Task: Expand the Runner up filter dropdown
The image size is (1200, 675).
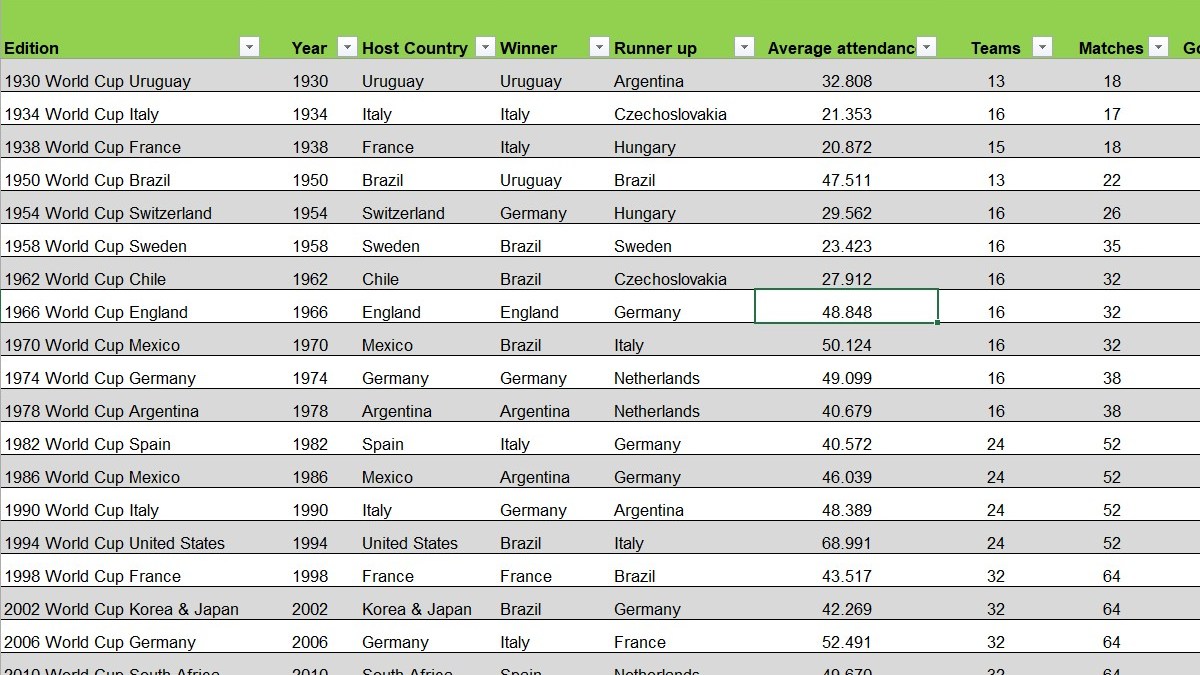Action: pyautogui.click(x=743, y=47)
